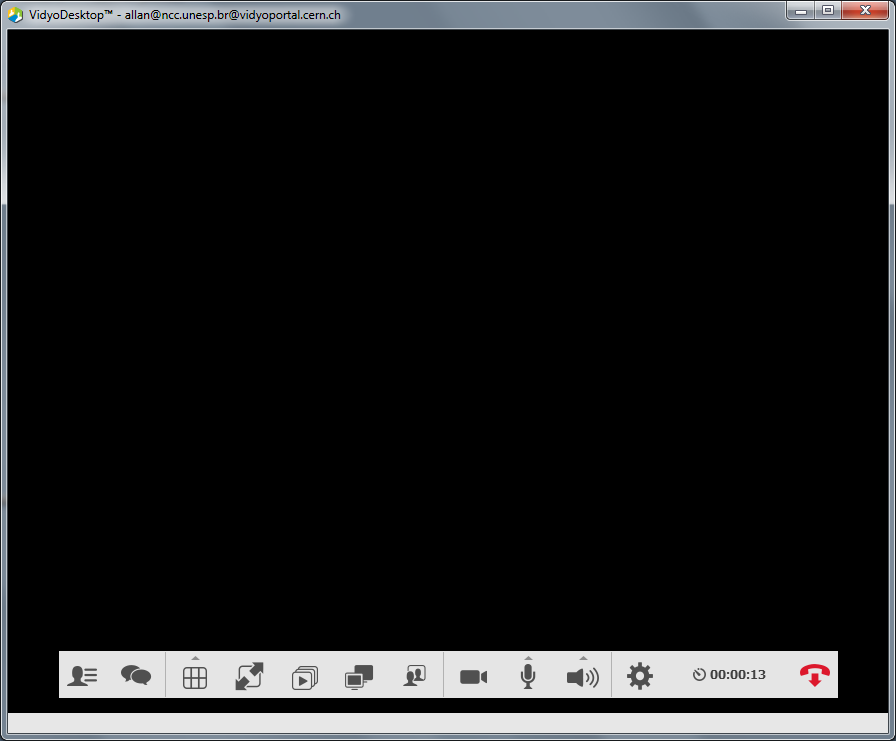Mute the speaker volume icon
This screenshot has width=896, height=741.
(x=583, y=678)
